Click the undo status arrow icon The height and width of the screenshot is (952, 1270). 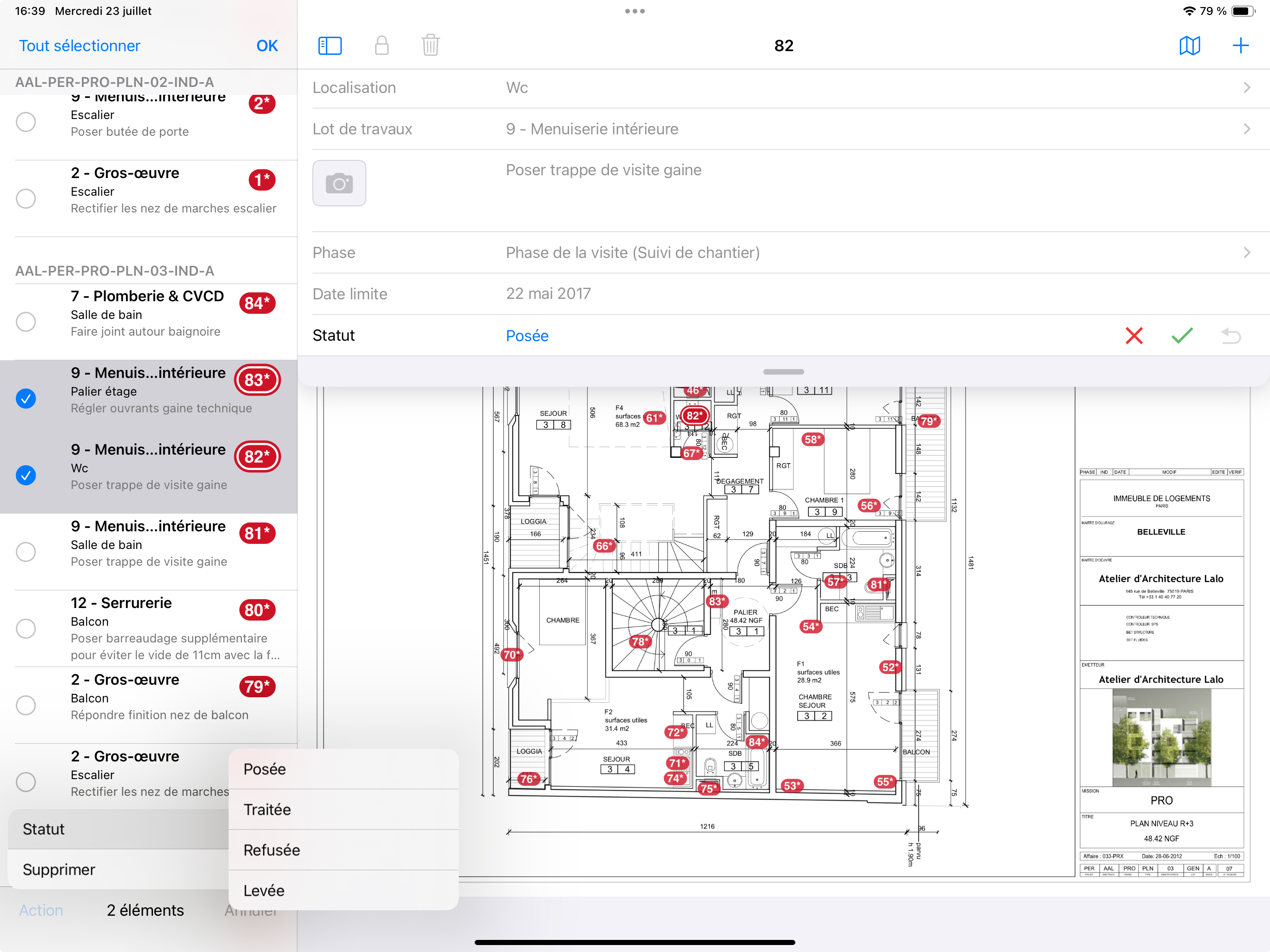[x=1230, y=335]
